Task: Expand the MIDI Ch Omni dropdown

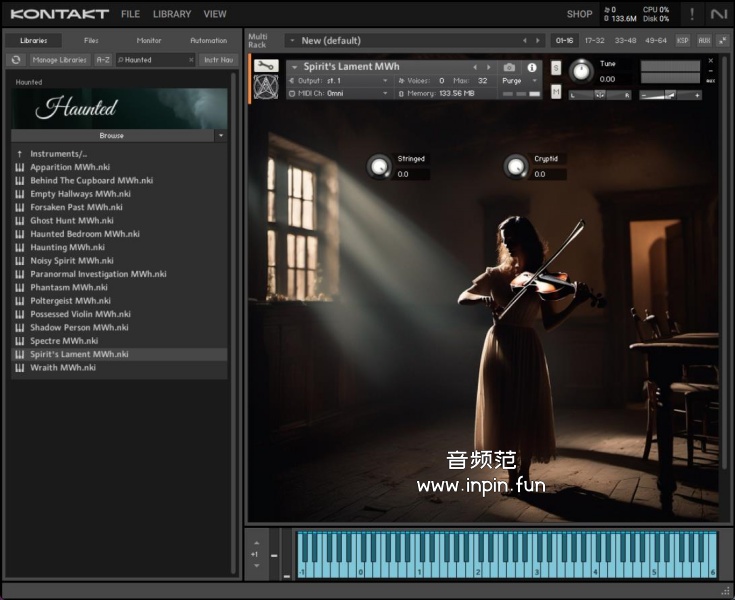Action: [338, 93]
